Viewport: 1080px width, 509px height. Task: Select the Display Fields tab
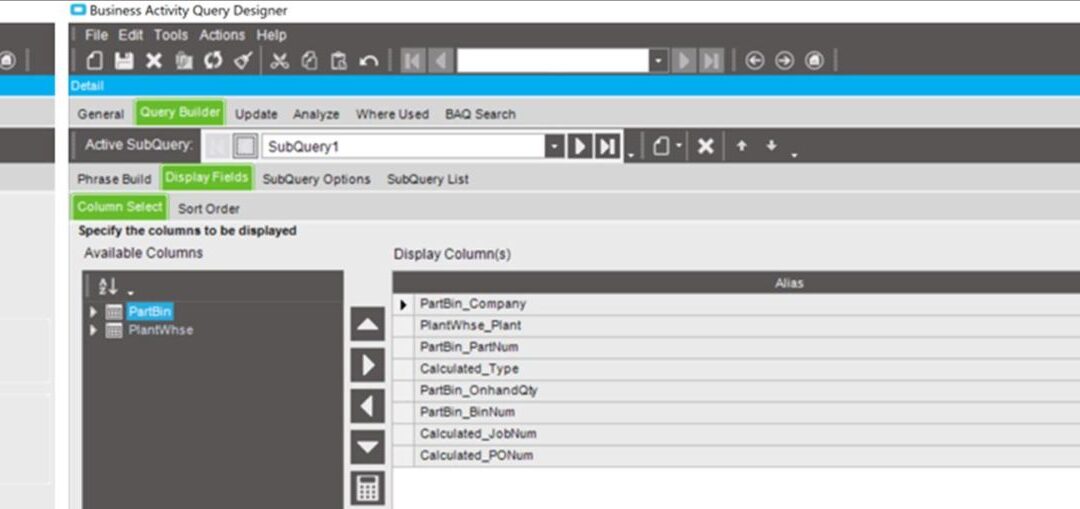(206, 178)
